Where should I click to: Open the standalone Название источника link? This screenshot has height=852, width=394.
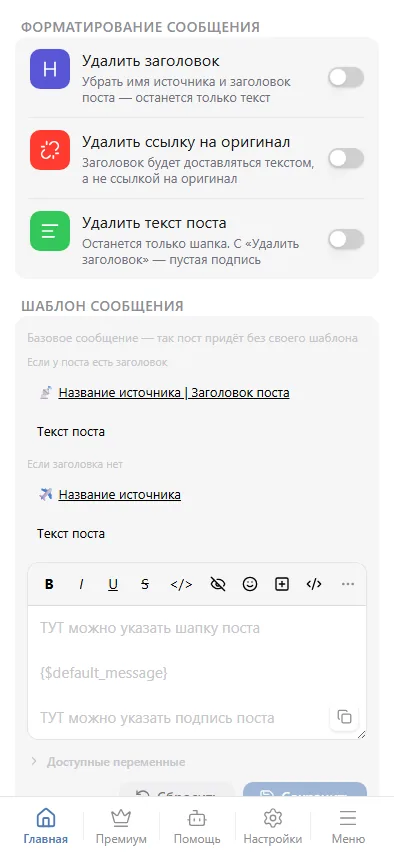(x=120, y=494)
